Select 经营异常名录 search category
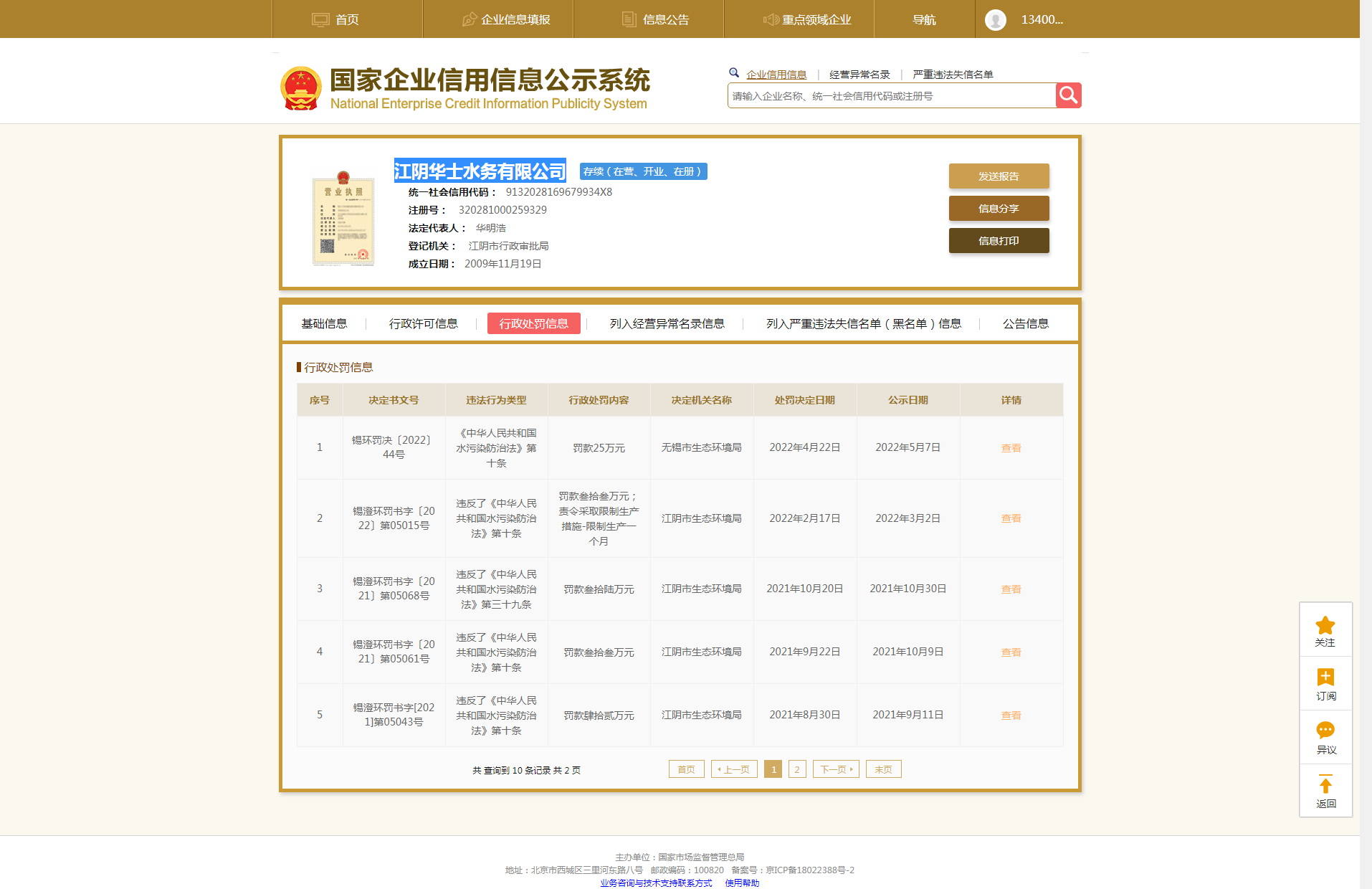This screenshot has width=1372, height=889. tap(859, 75)
